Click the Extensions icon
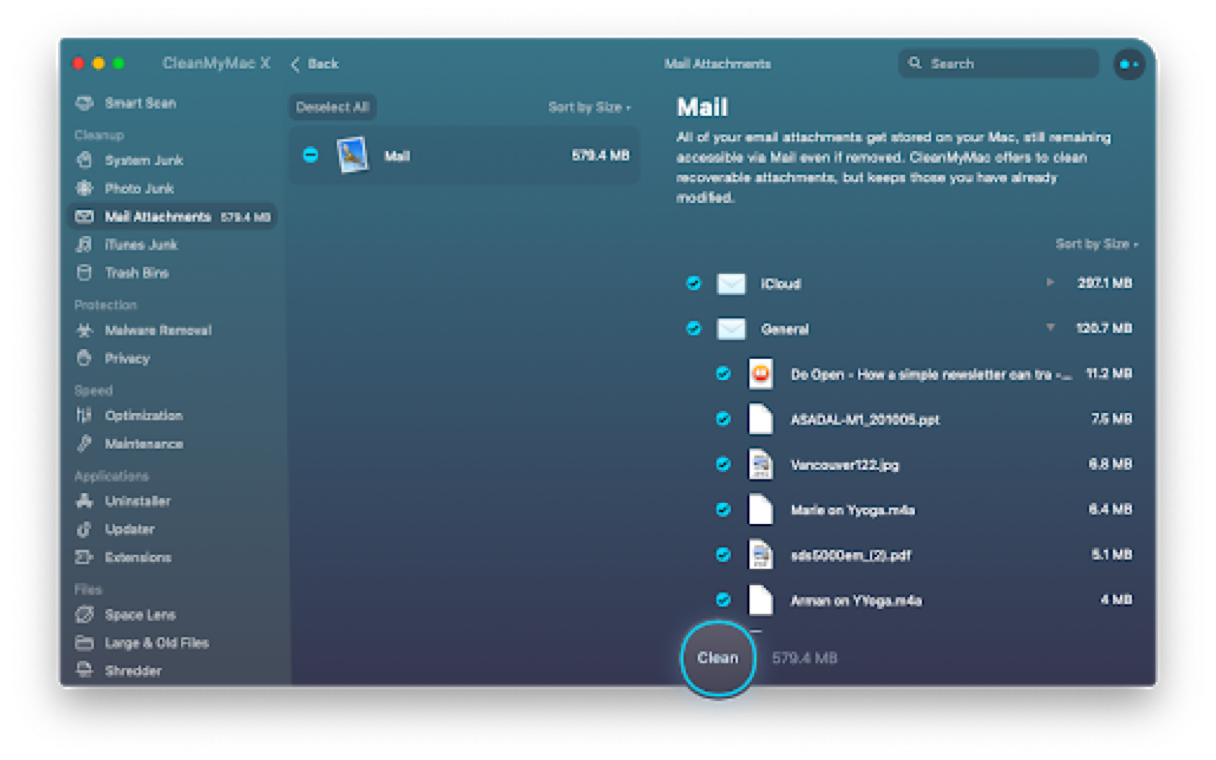1216x760 pixels. point(85,557)
